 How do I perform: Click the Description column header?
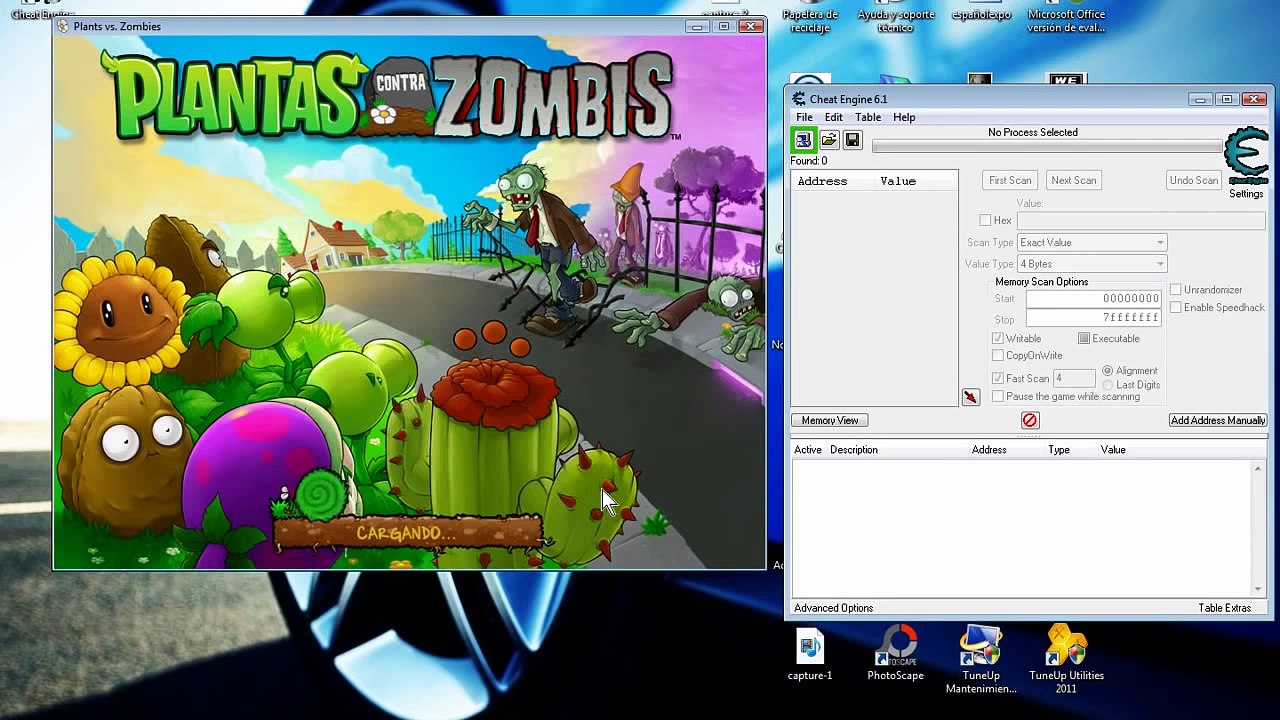[854, 450]
